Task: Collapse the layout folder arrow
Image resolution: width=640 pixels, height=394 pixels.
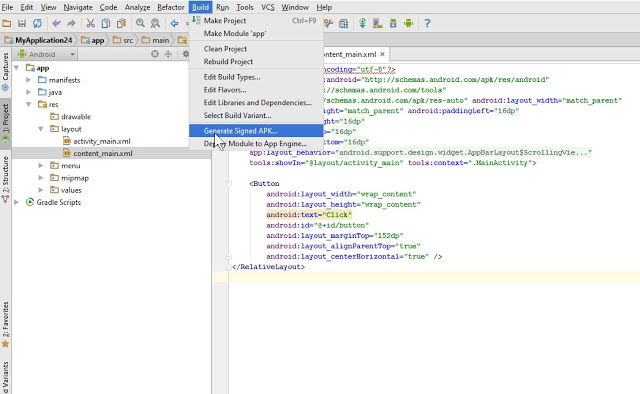Action: click(x=41, y=129)
